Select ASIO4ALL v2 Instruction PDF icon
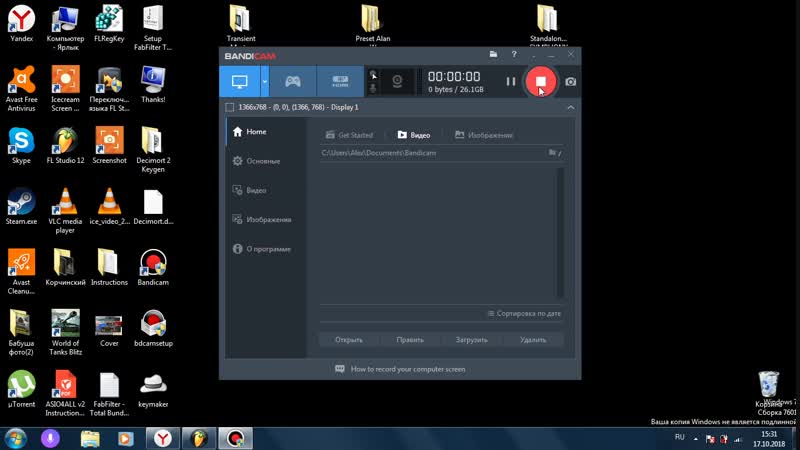 65,393
